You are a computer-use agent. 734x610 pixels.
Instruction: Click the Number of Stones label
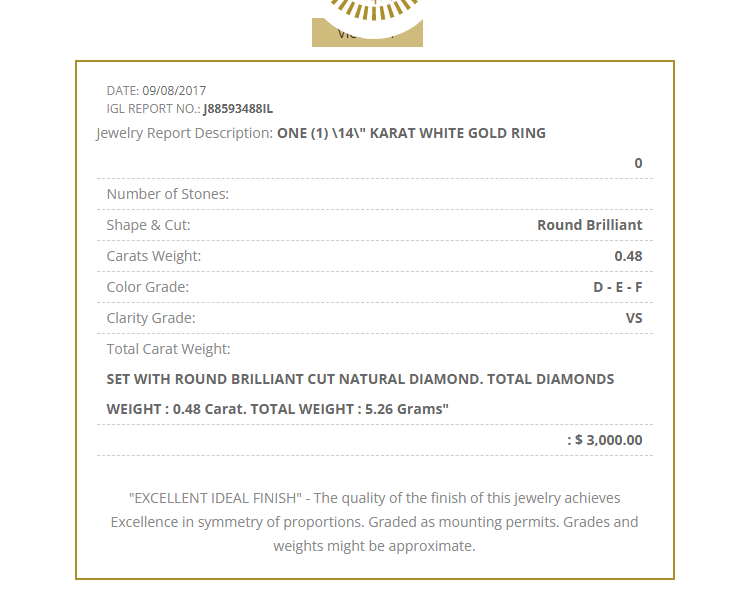(168, 194)
